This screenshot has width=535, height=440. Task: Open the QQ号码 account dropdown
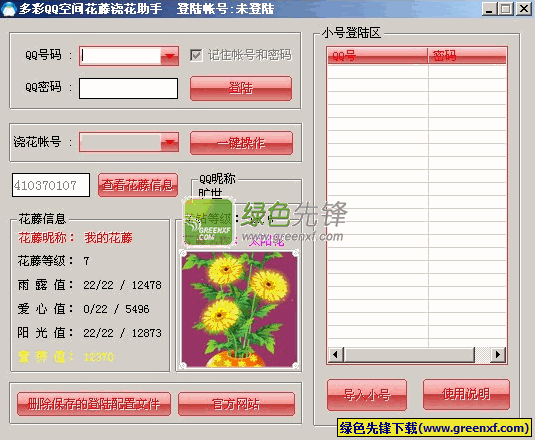coord(170,56)
